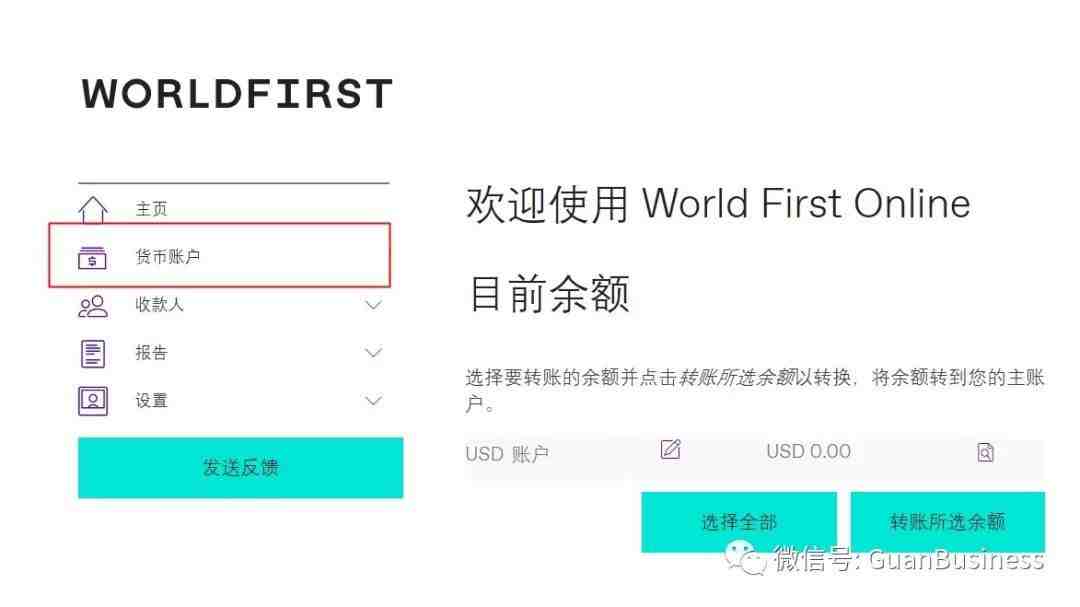Click the reports document icon

click(x=93, y=353)
